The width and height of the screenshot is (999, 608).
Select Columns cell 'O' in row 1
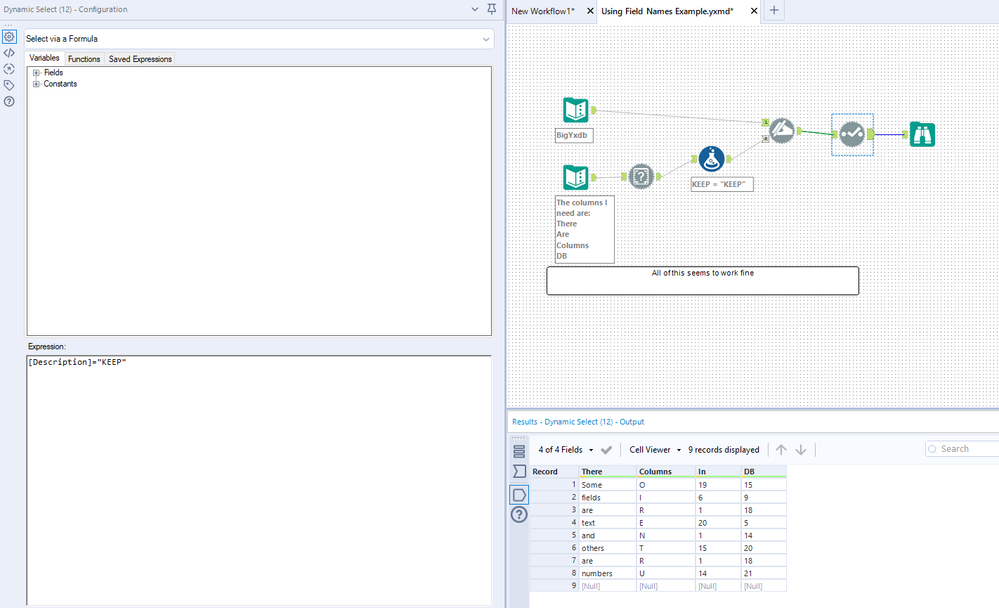666,485
